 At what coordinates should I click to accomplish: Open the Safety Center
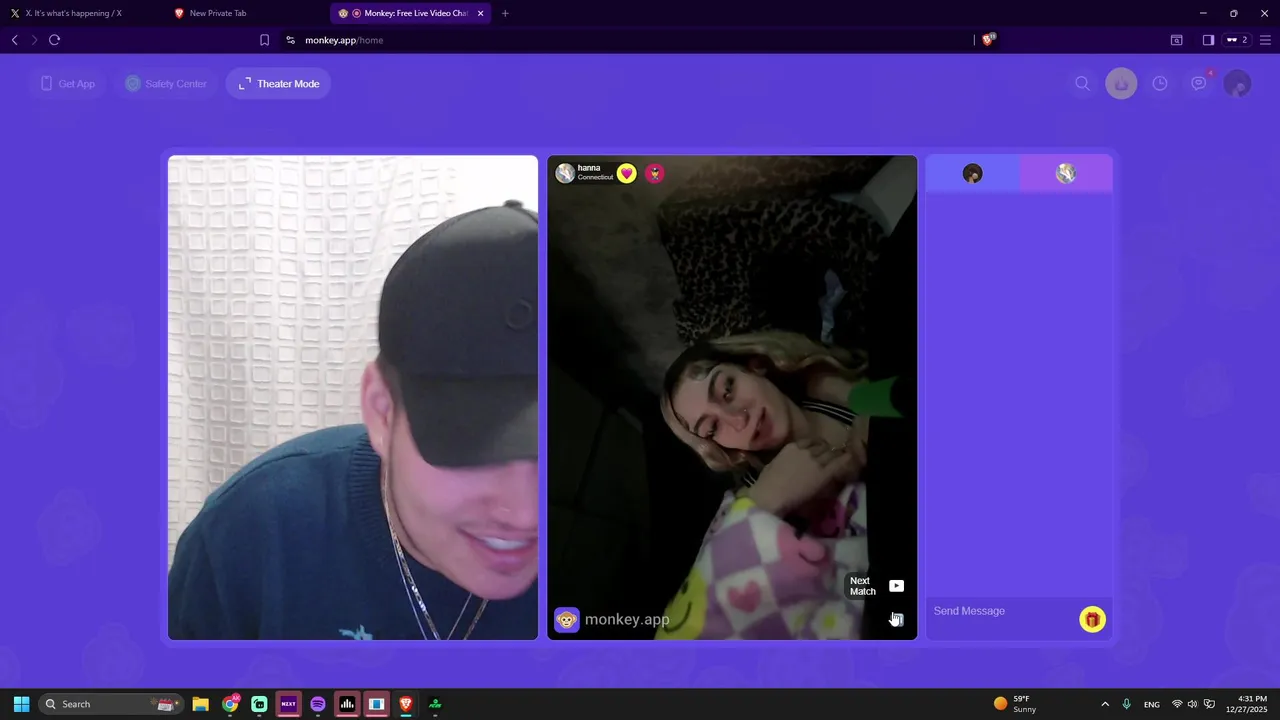point(166,84)
